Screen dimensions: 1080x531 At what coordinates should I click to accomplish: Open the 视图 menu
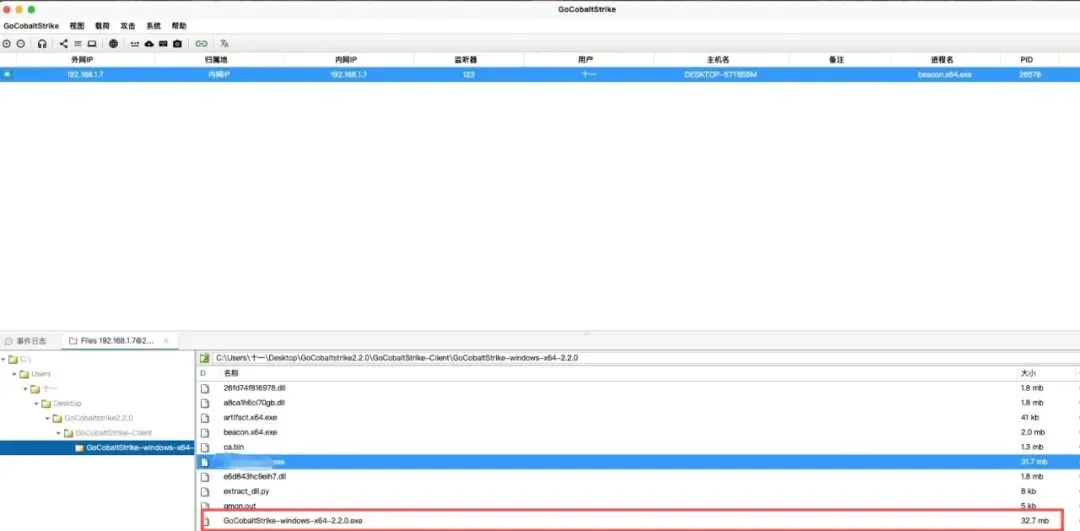(x=76, y=25)
